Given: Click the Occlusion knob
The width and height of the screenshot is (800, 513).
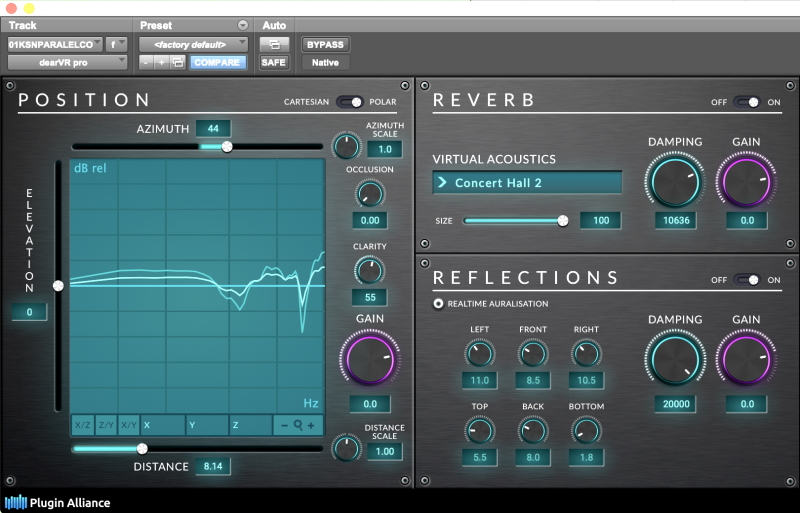Looking at the screenshot, I should click(369, 193).
